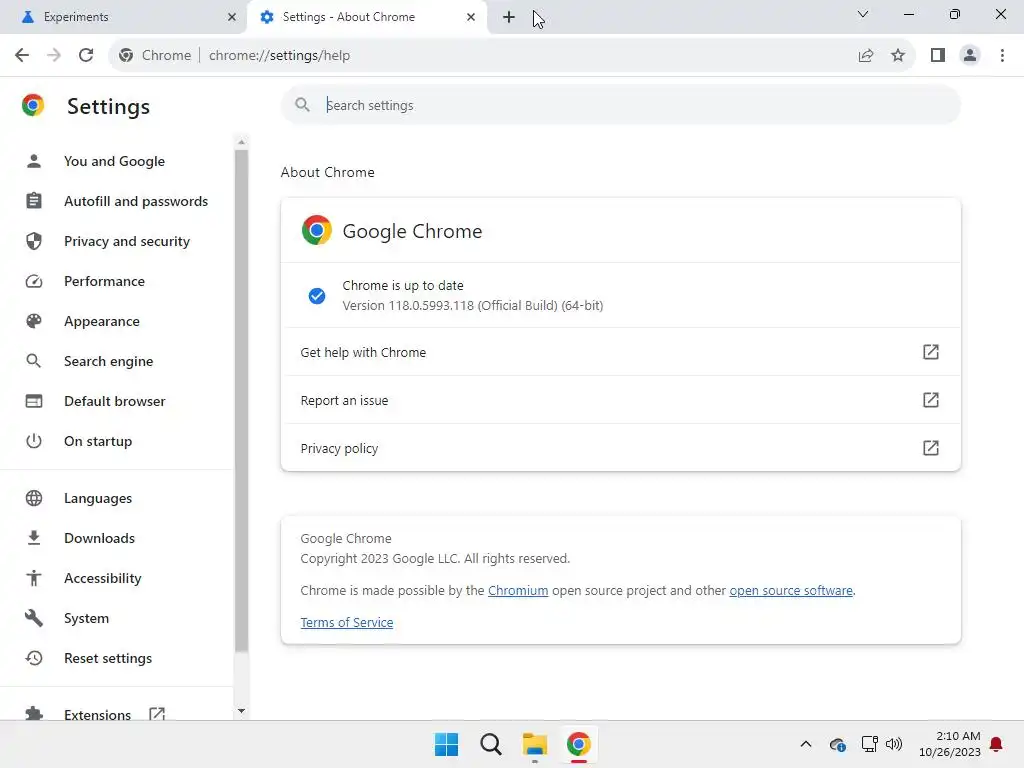Open Search engine settings
Viewport: 1024px width, 768px height.
pos(108,361)
